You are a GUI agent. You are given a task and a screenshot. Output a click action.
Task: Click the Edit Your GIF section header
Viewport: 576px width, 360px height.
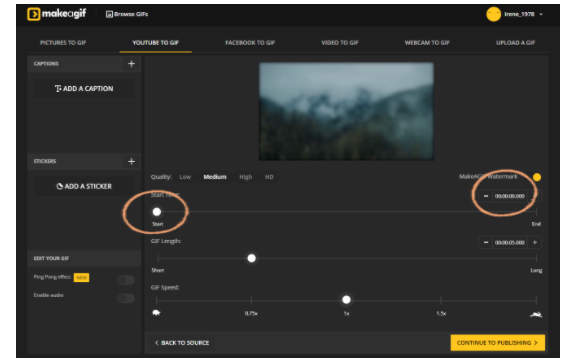[84, 259]
